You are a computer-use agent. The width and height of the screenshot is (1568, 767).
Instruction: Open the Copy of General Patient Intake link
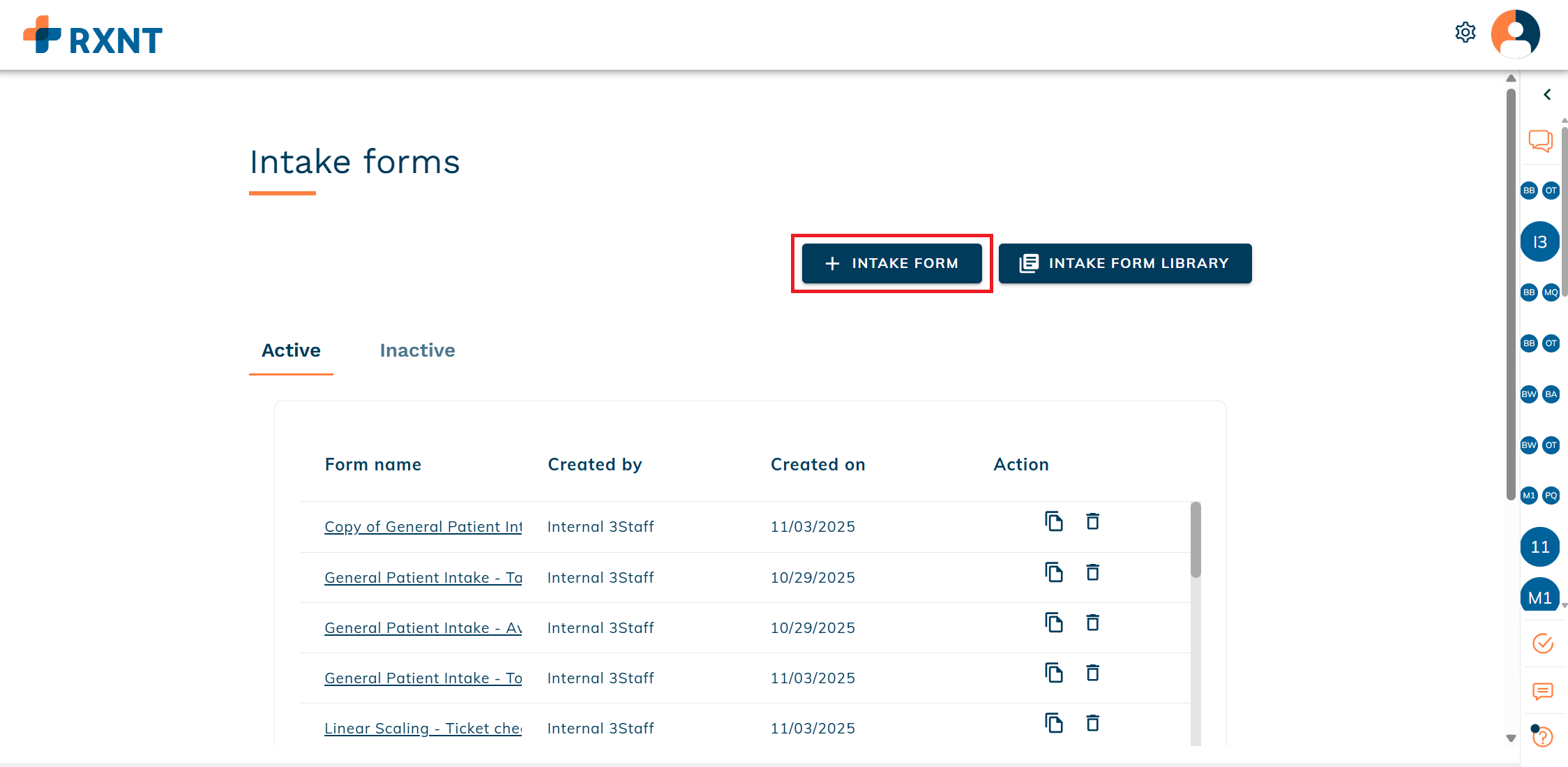423,527
